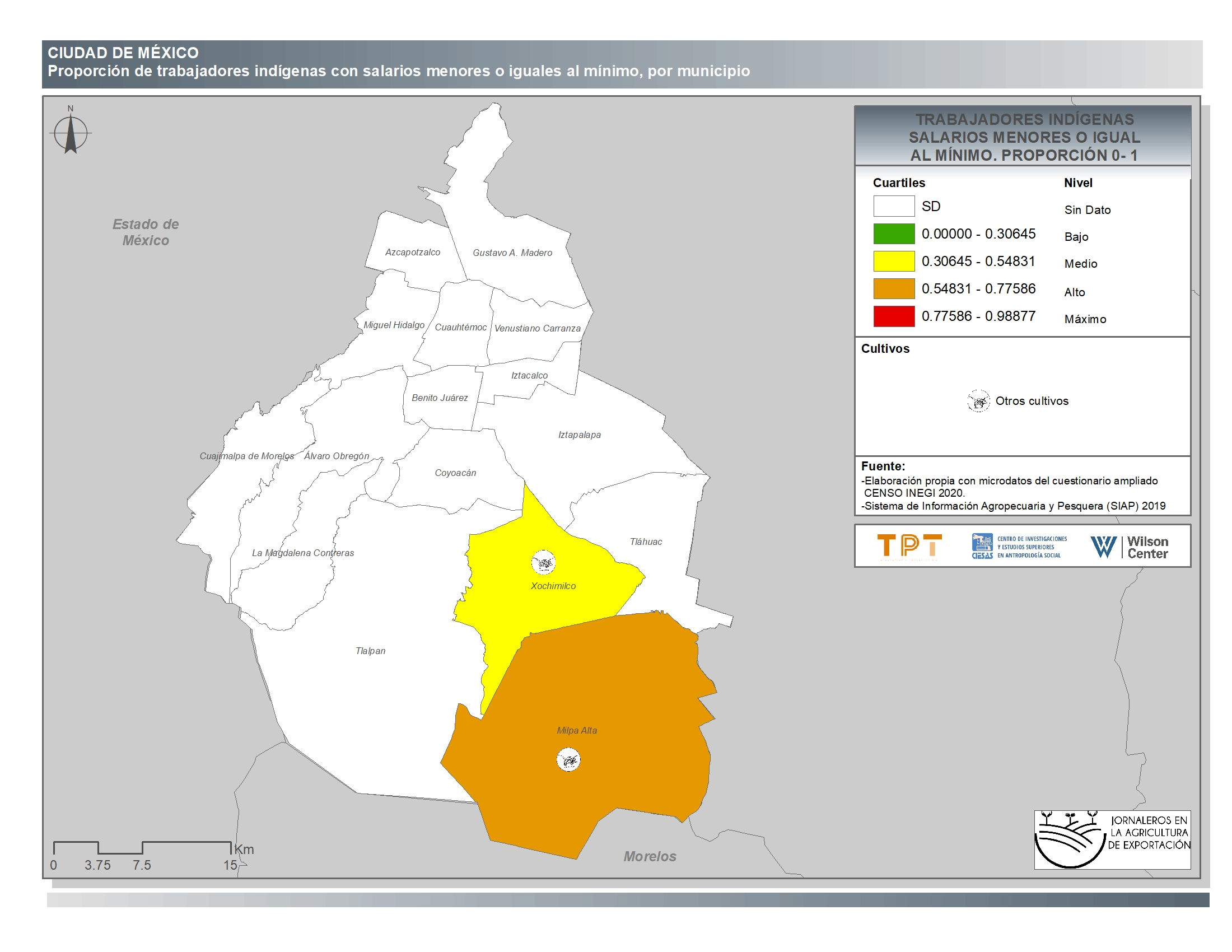Click the red Máximo legend swatch

click(894, 316)
